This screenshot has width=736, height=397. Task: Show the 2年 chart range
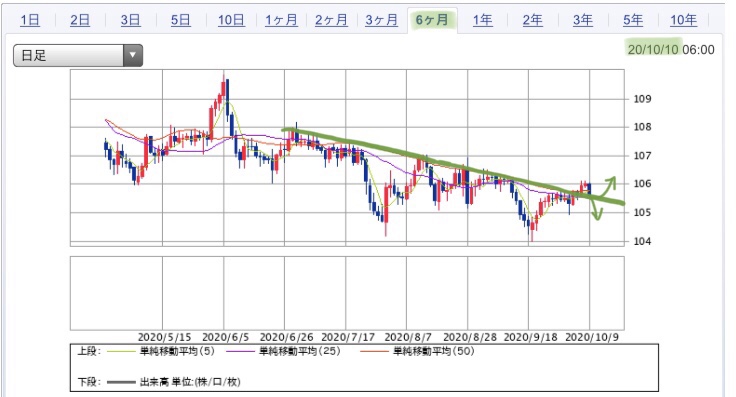[532, 20]
